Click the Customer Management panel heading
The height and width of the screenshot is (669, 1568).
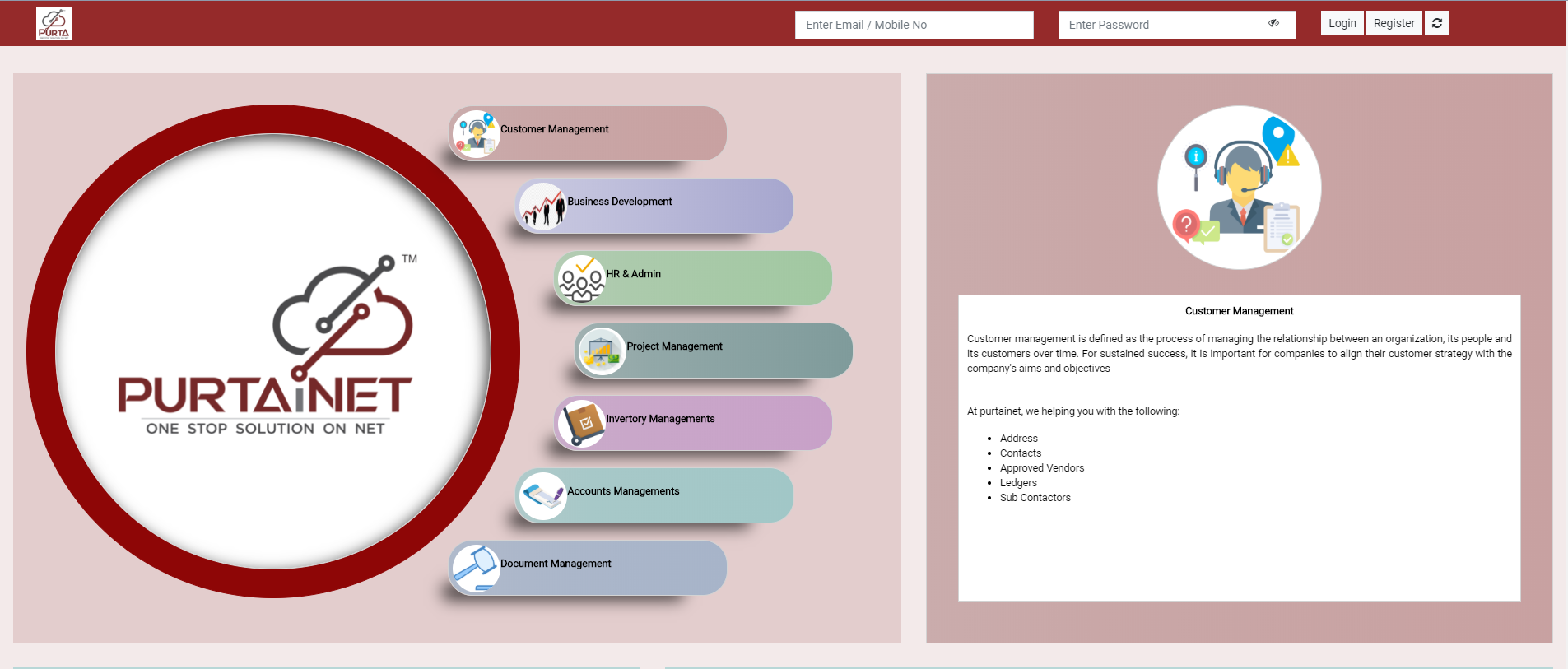point(1239,311)
